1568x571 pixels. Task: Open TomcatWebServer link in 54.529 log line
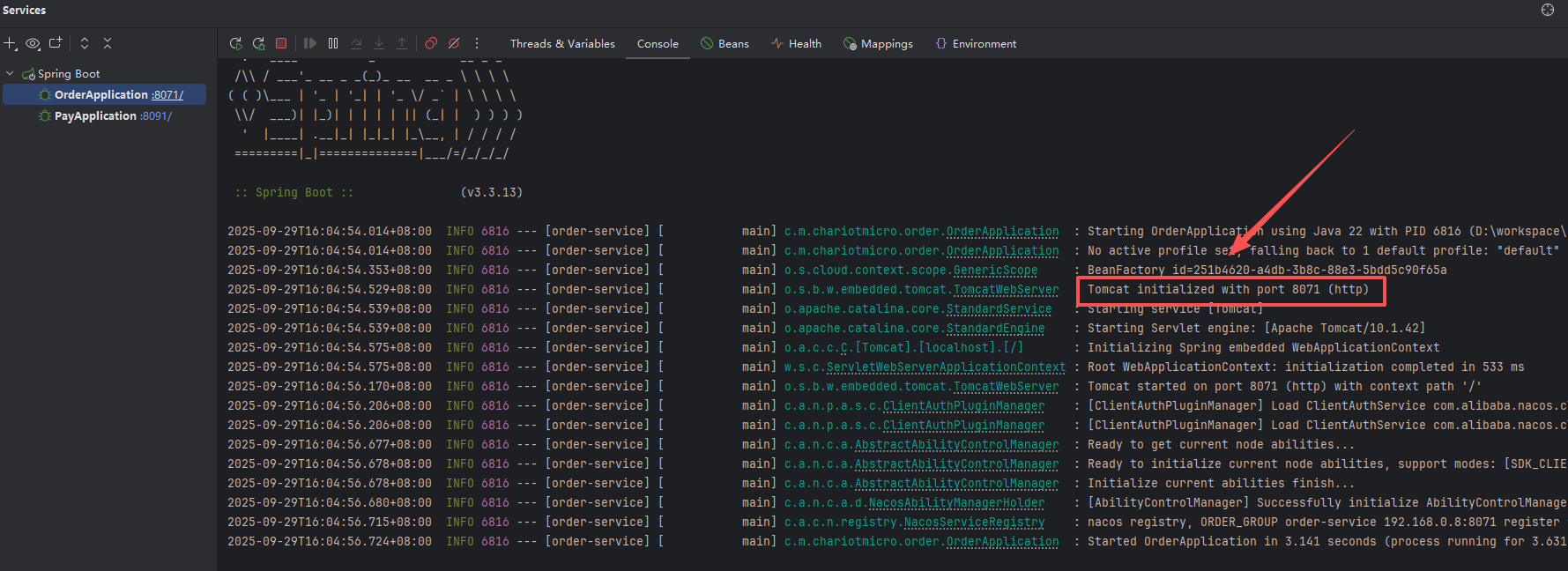pos(1006,289)
